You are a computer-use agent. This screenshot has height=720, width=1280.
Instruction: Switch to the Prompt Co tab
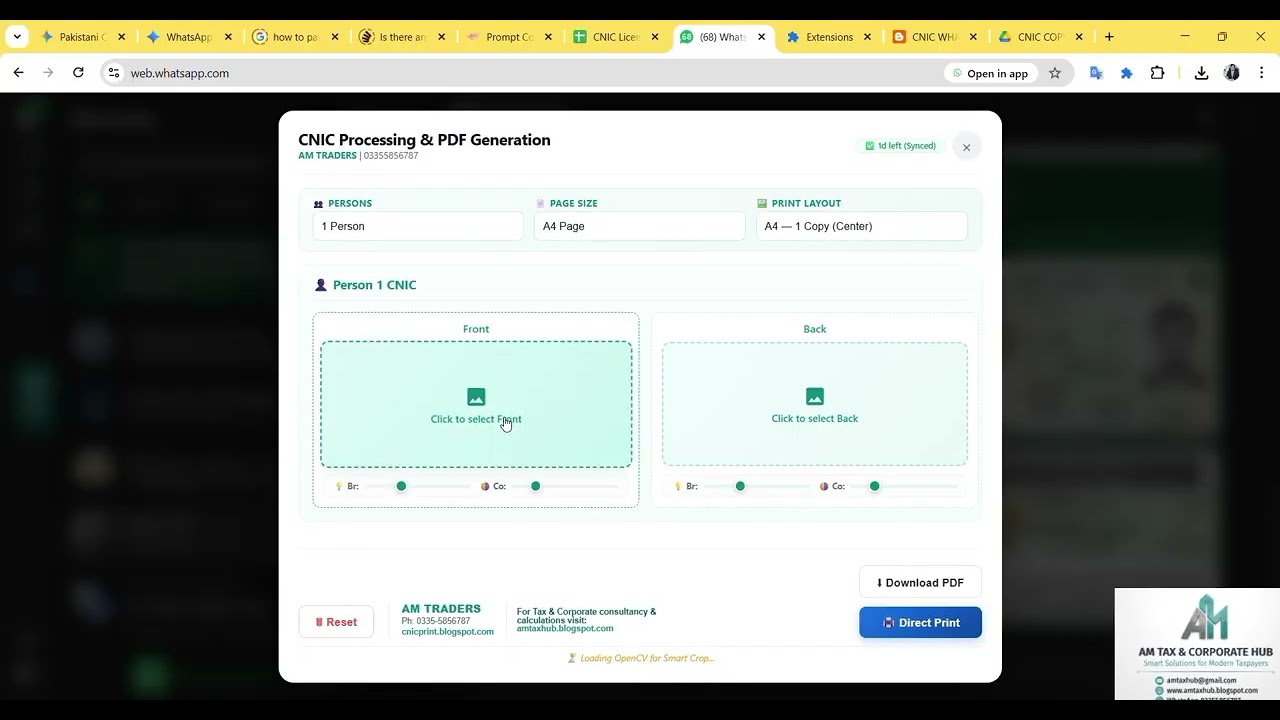pos(509,37)
